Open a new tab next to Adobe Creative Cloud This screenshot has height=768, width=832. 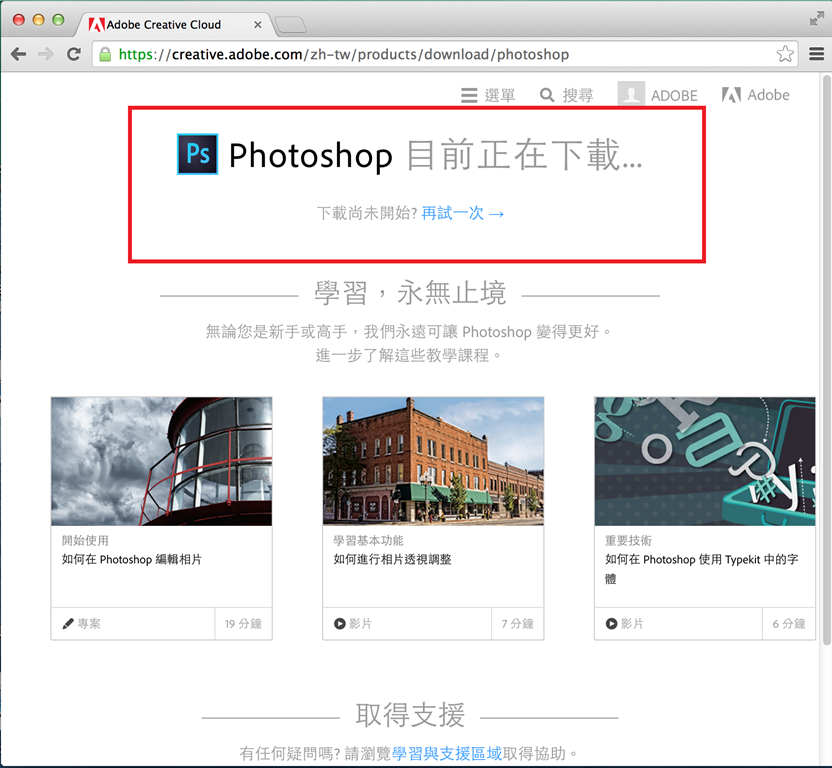[290, 24]
